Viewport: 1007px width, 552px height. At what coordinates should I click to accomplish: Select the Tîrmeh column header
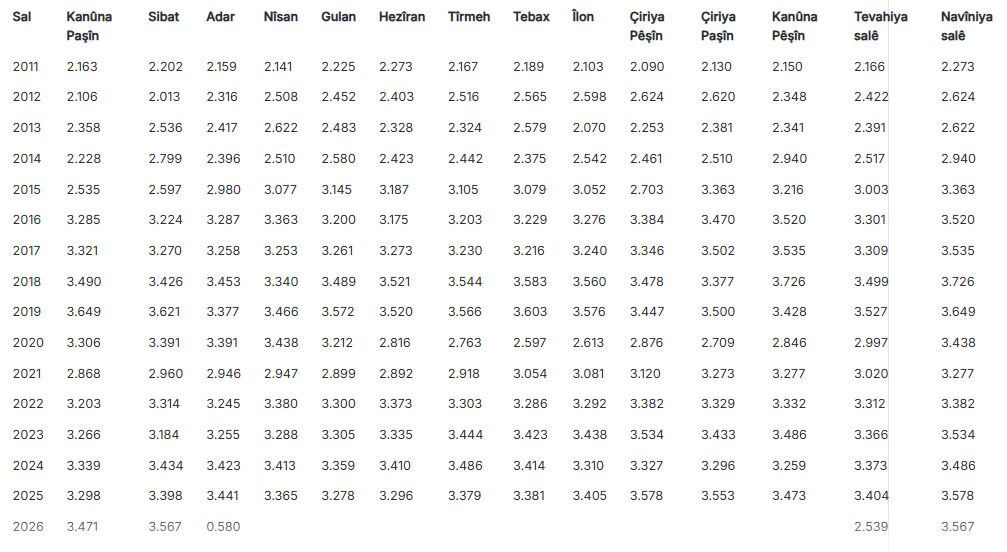[x=469, y=17]
